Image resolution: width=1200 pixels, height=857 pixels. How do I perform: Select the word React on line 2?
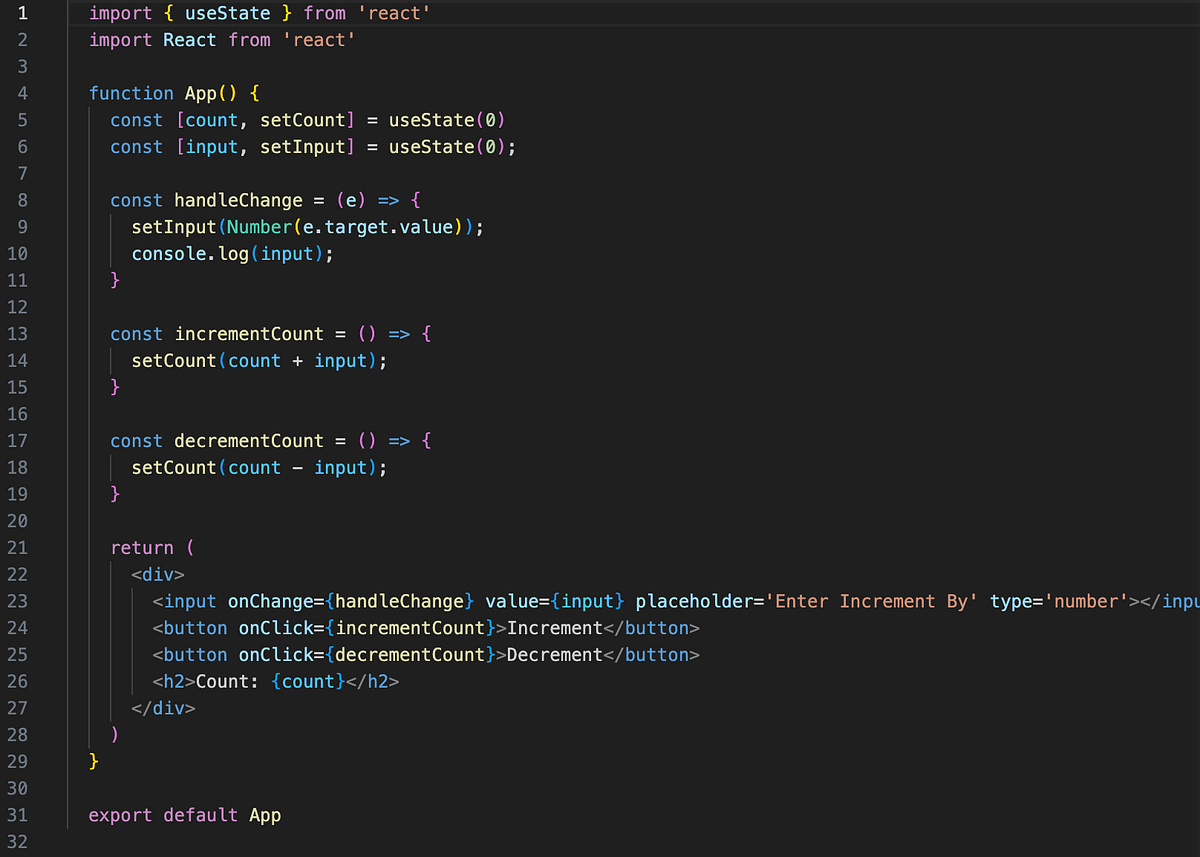tap(189, 40)
